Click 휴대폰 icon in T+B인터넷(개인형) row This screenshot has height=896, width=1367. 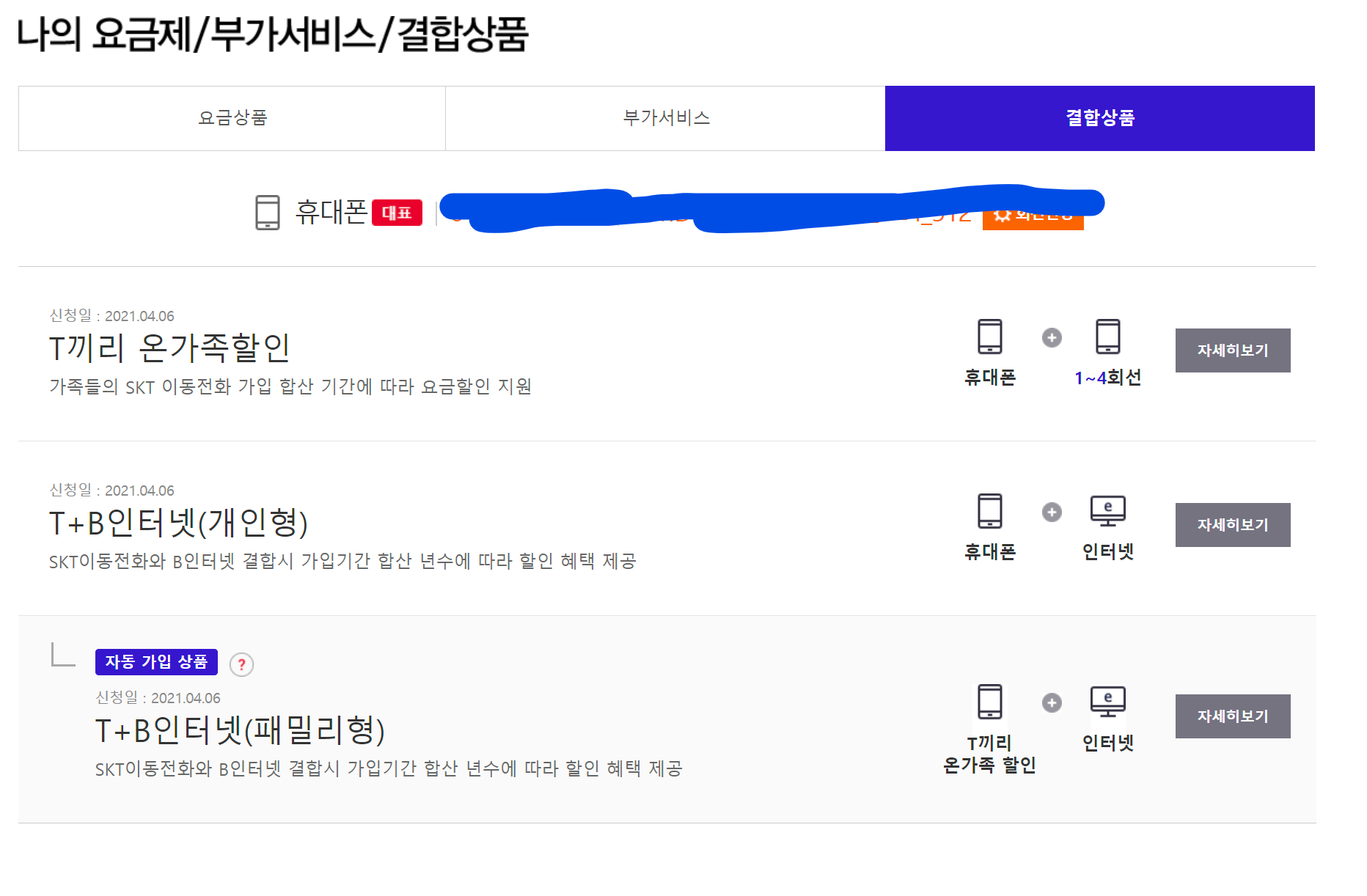pyautogui.click(x=989, y=511)
